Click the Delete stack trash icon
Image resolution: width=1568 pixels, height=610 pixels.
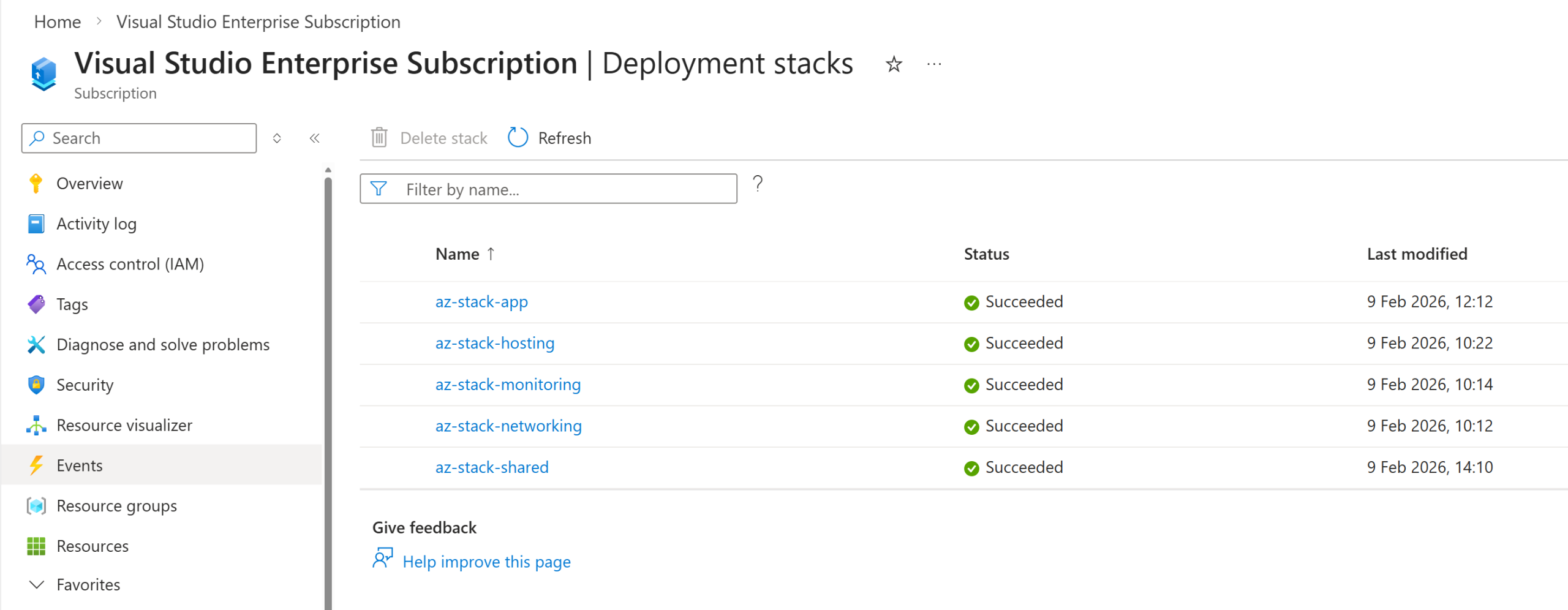pos(379,138)
